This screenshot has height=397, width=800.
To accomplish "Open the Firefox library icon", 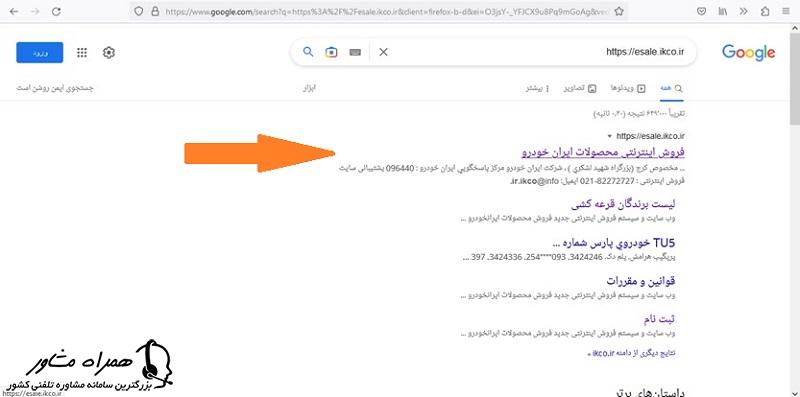I will click(x=723, y=11).
